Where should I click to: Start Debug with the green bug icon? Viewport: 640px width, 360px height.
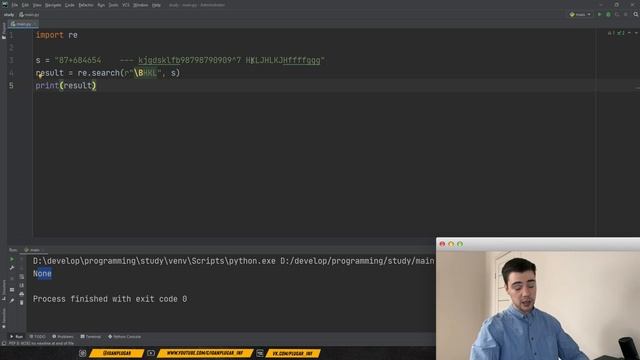click(608, 14)
